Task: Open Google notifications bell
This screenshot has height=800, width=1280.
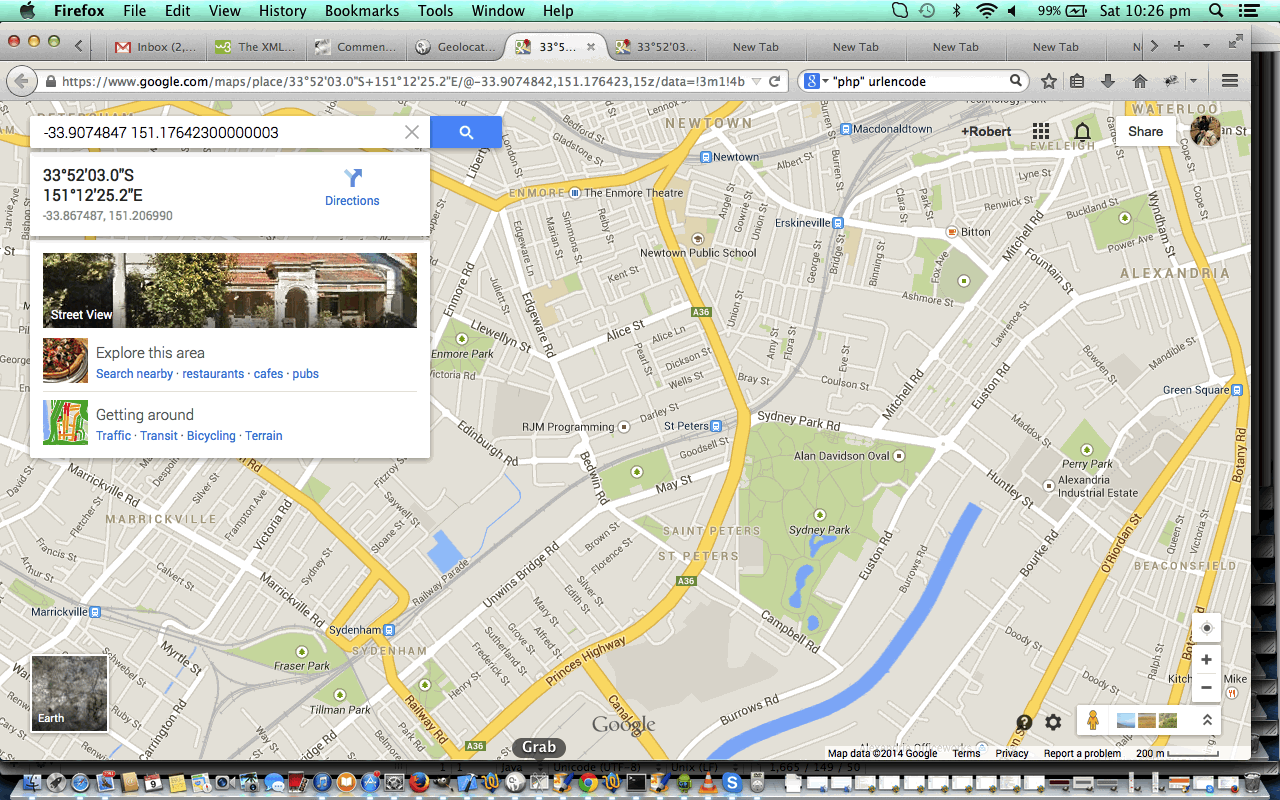Action: [1082, 132]
